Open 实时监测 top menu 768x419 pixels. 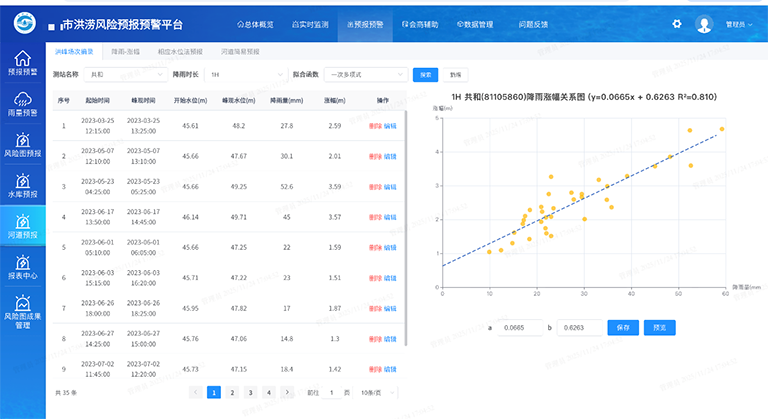[x=310, y=25]
